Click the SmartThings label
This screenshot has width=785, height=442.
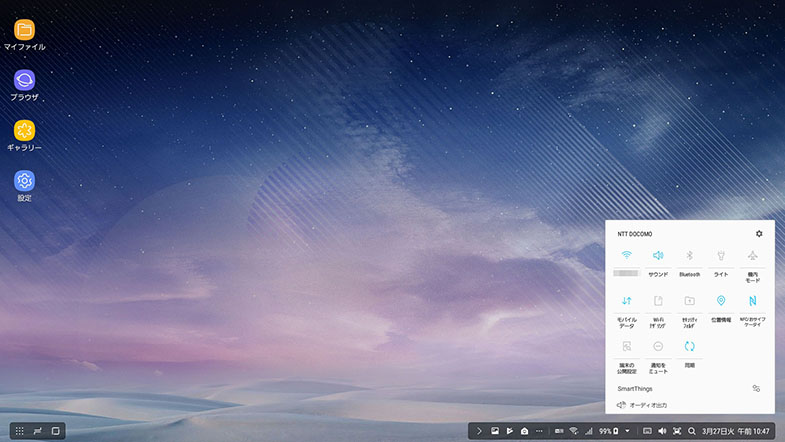point(635,388)
